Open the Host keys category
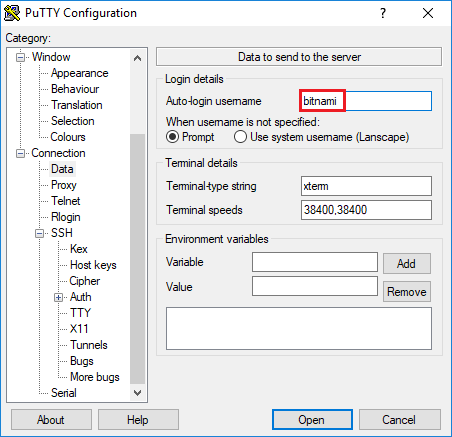 pos(93,265)
